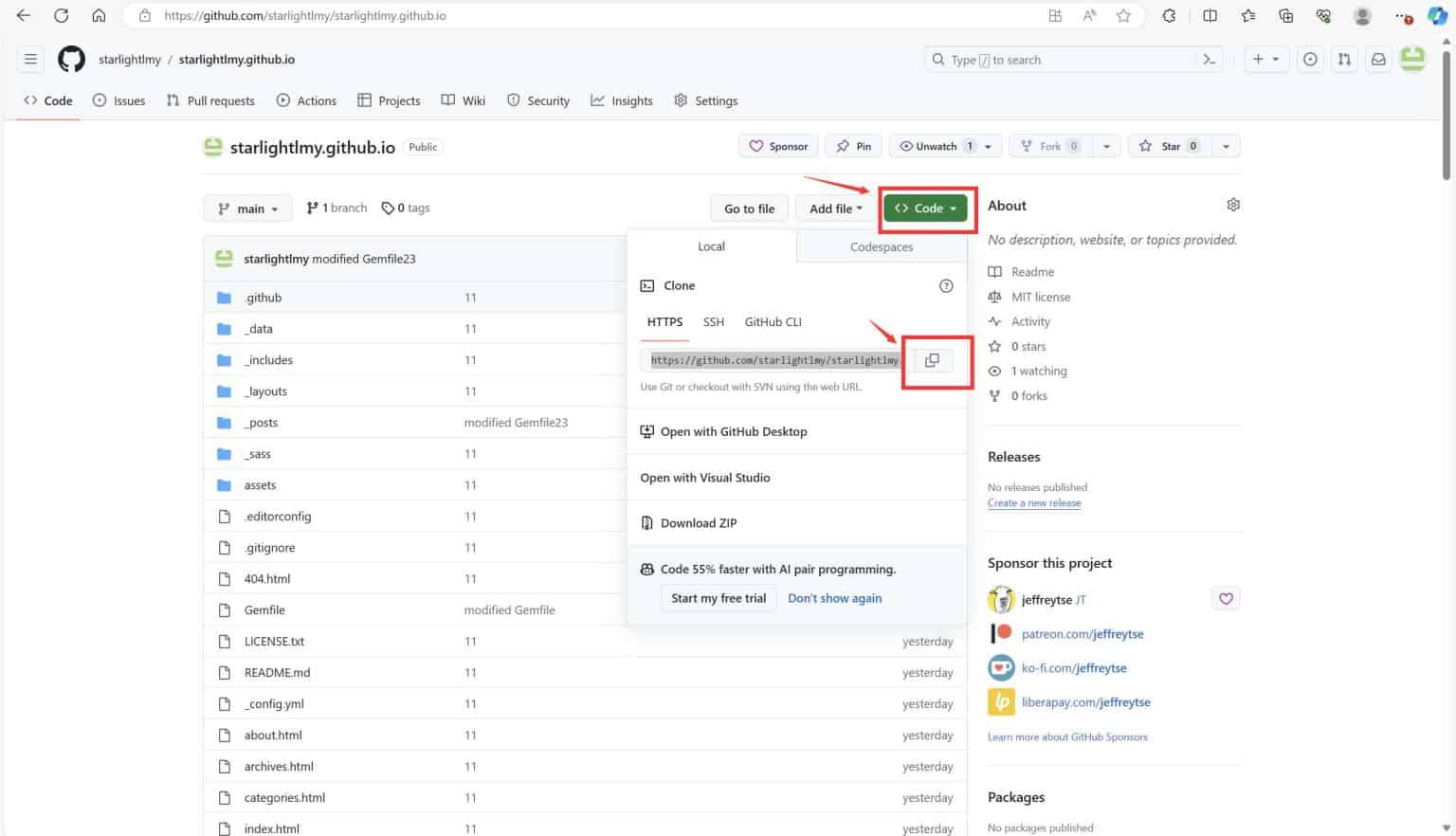1456x836 pixels.
Task: Edit About section with gear icon
Action: (x=1233, y=205)
